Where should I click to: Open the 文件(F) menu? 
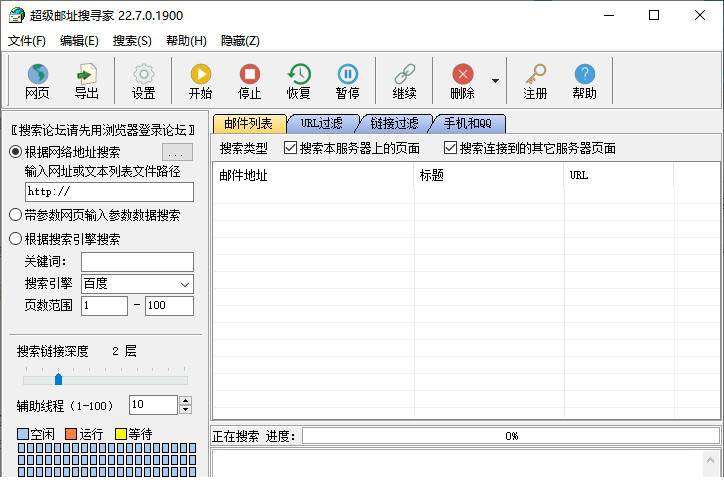tap(27, 41)
